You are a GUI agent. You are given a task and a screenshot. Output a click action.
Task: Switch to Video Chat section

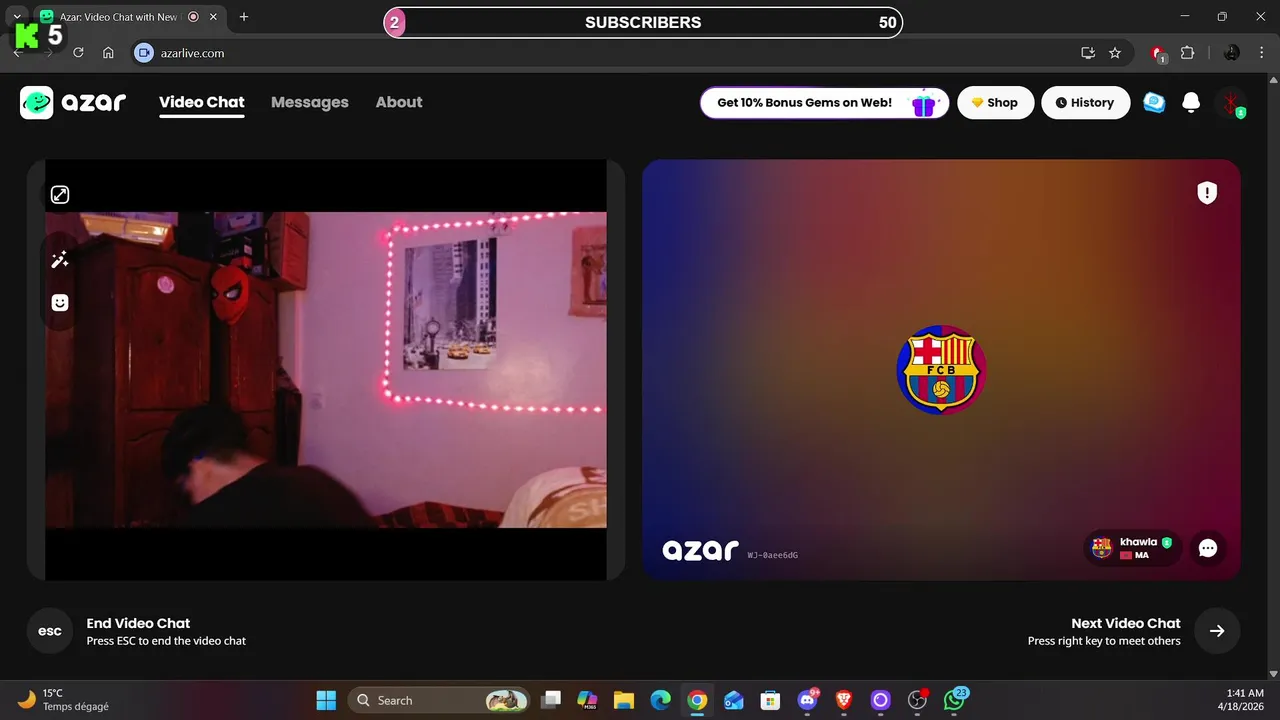tap(202, 102)
